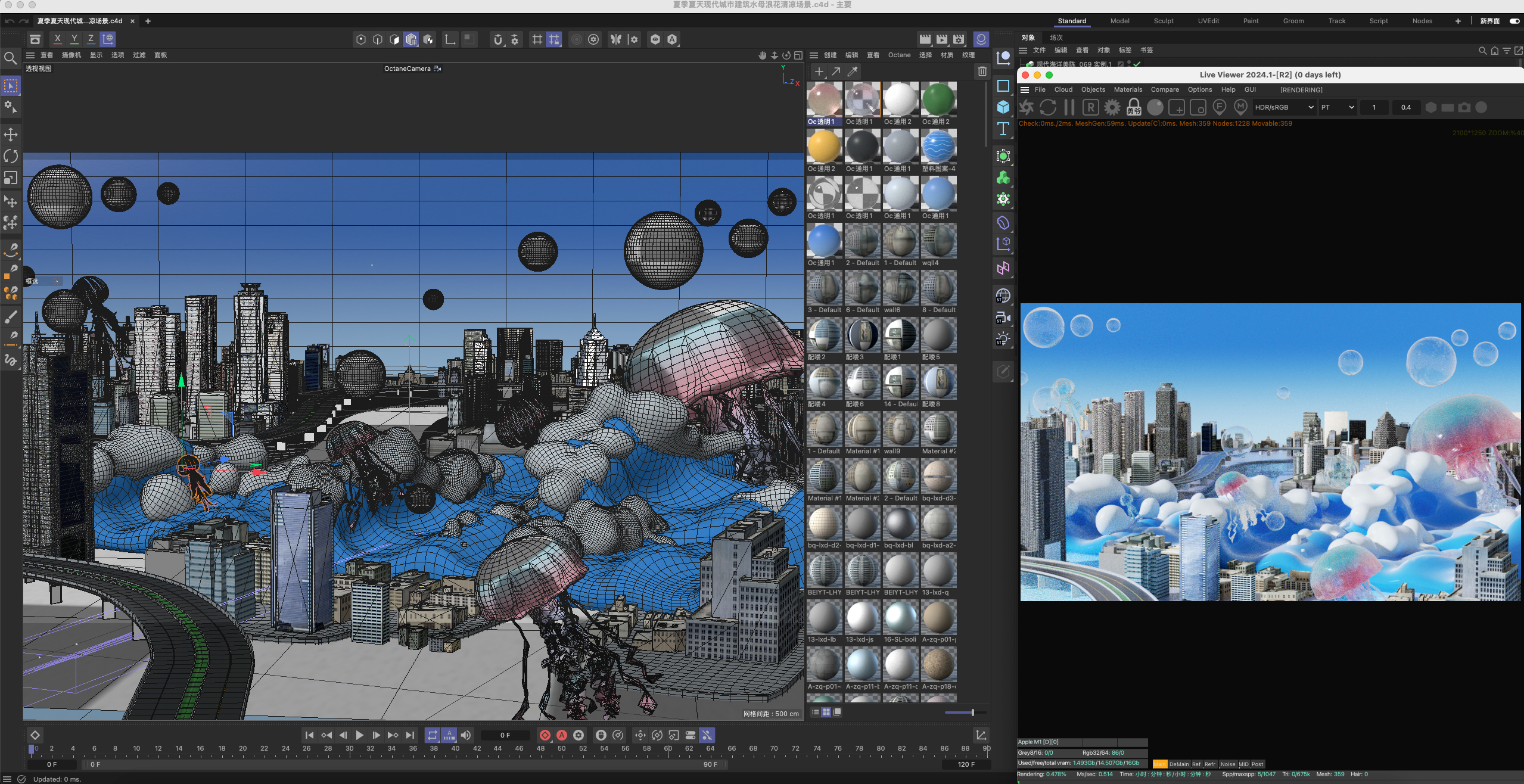Add a Cube primitive from the palette
This screenshot has width=1524, height=784.
pyautogui.click(x=1003, y=107)
